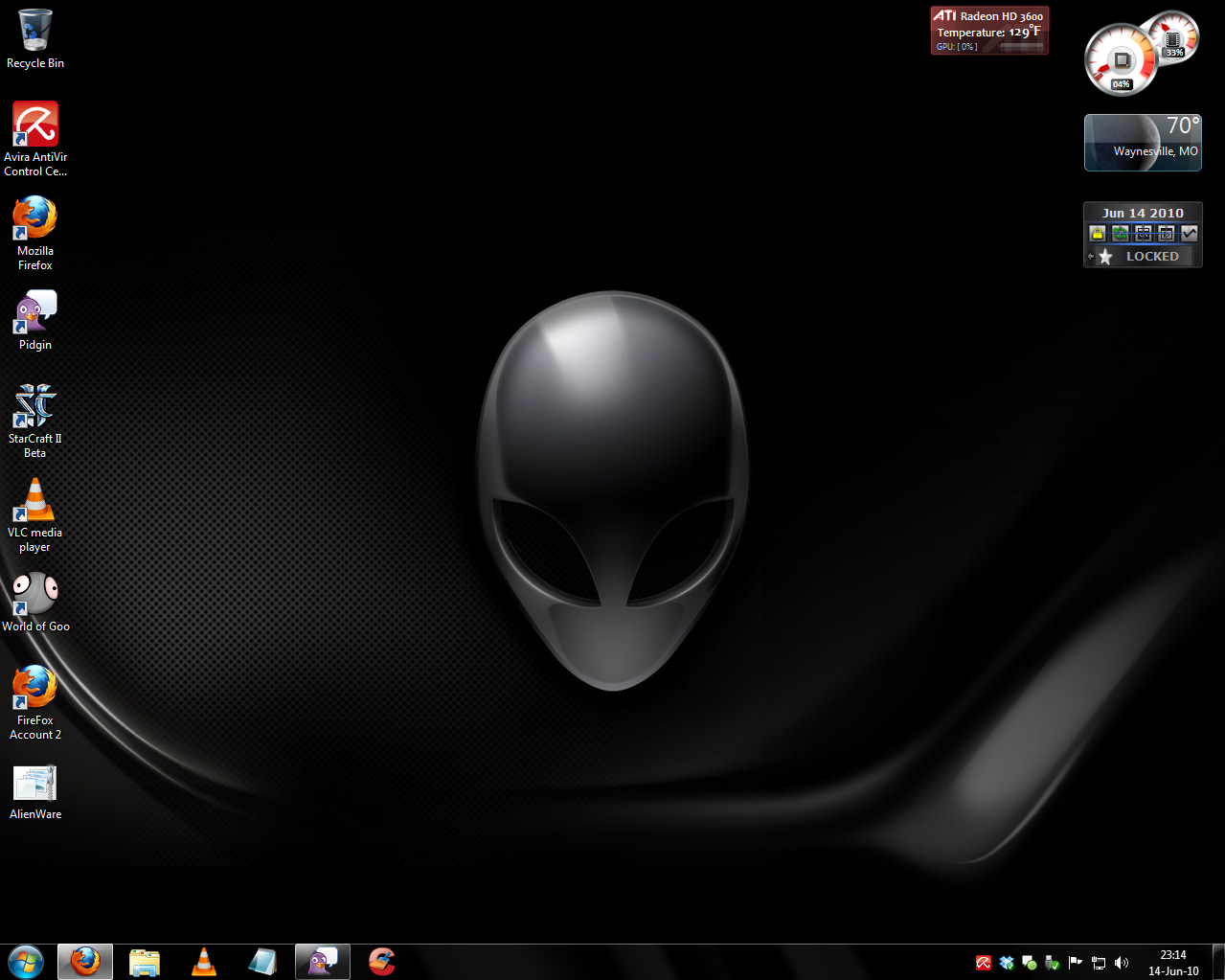Open the Windows Start menu

coord(25,961)
